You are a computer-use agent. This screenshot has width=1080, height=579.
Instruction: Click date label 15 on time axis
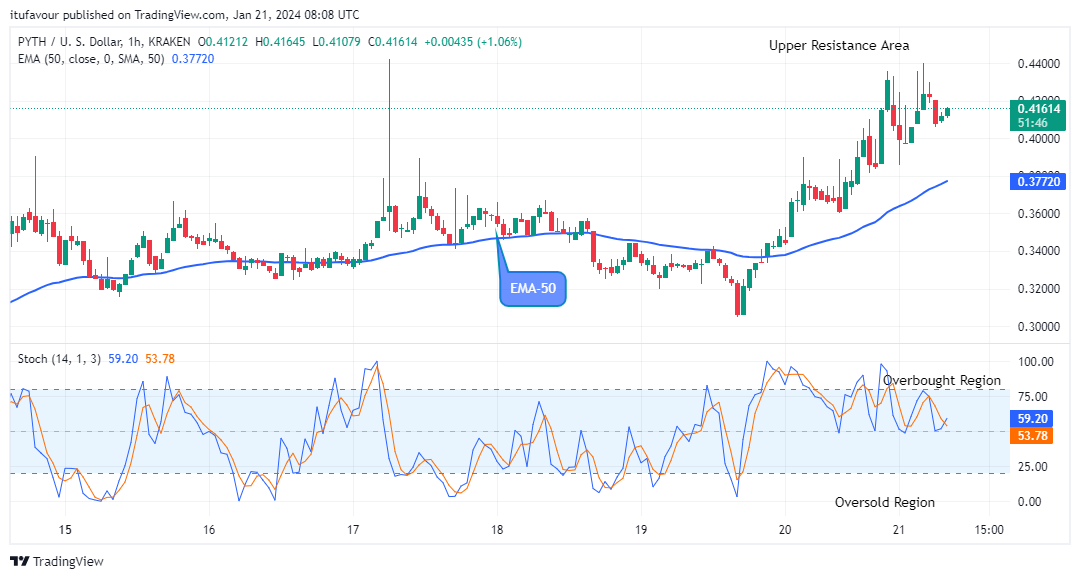tap(65, 530)
